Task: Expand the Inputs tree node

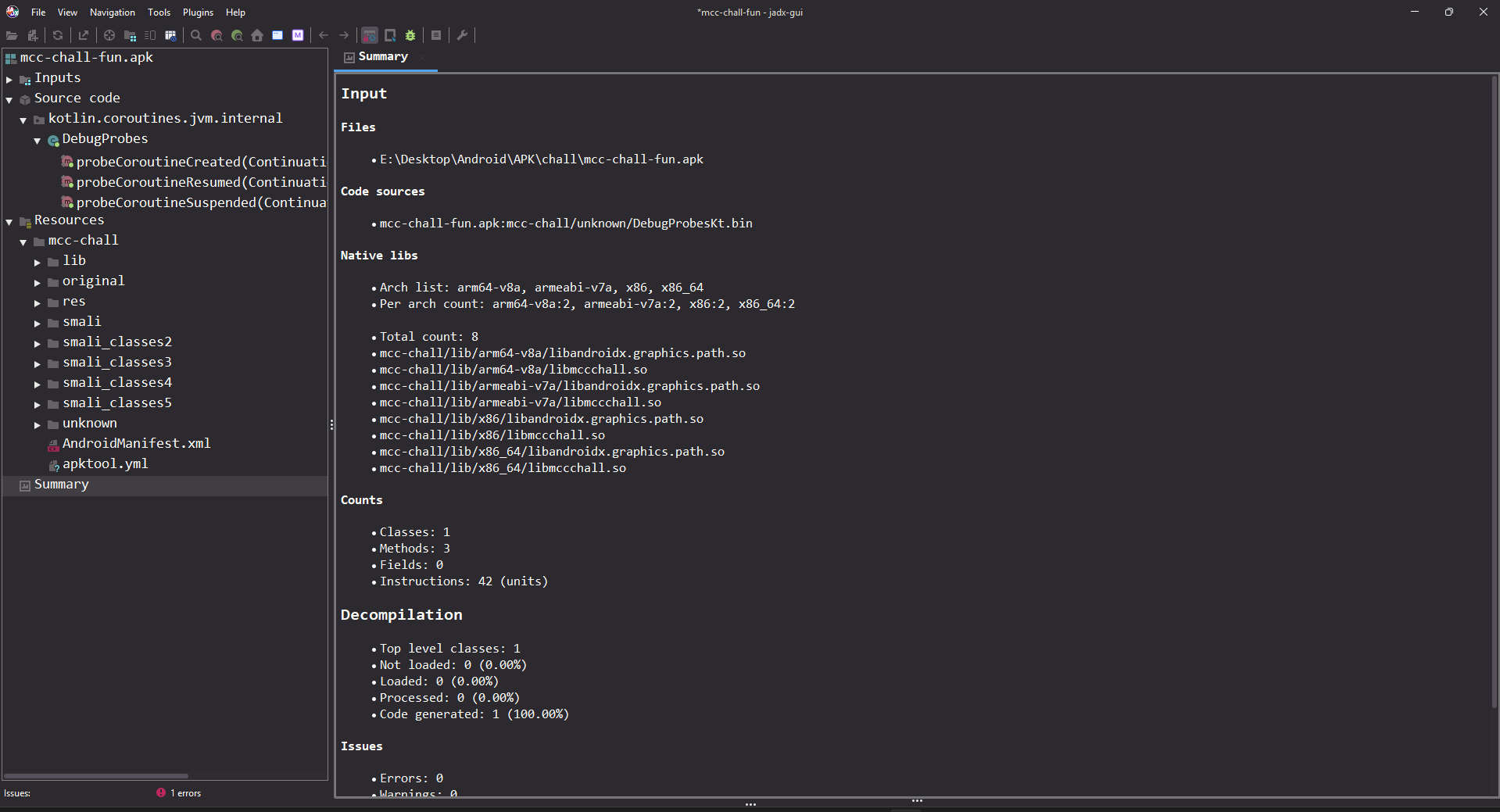Action: [x=9, y=79]
